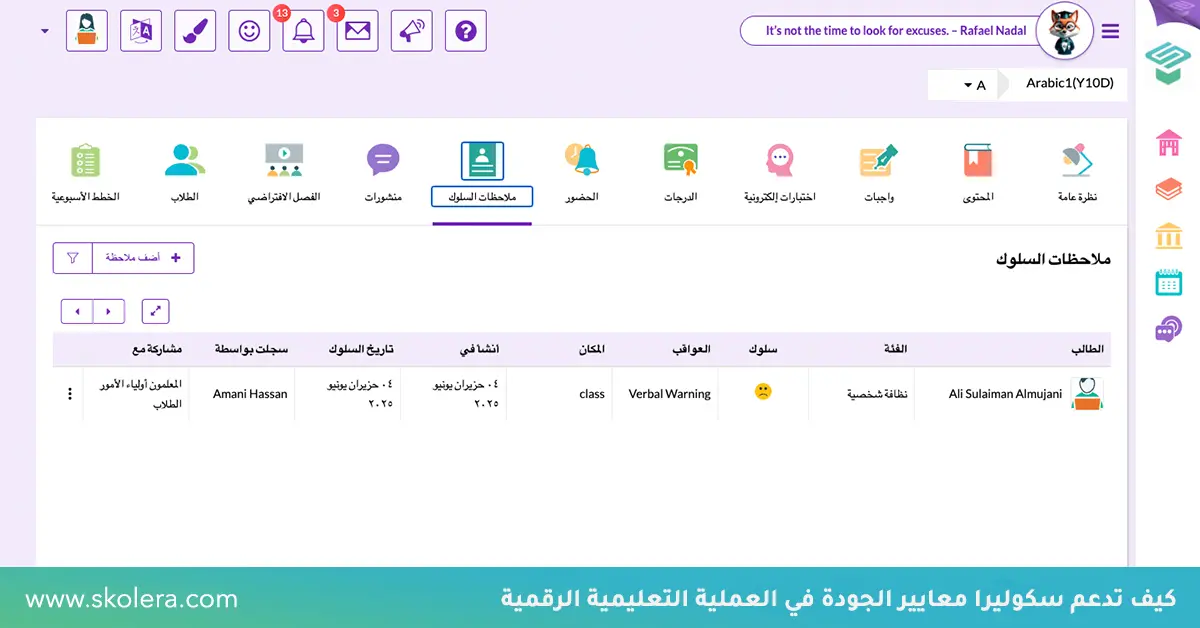Viewport: 1200px width, 628px height.
Task: Open the theme paintbrush icon
Action: pos(195,30)
